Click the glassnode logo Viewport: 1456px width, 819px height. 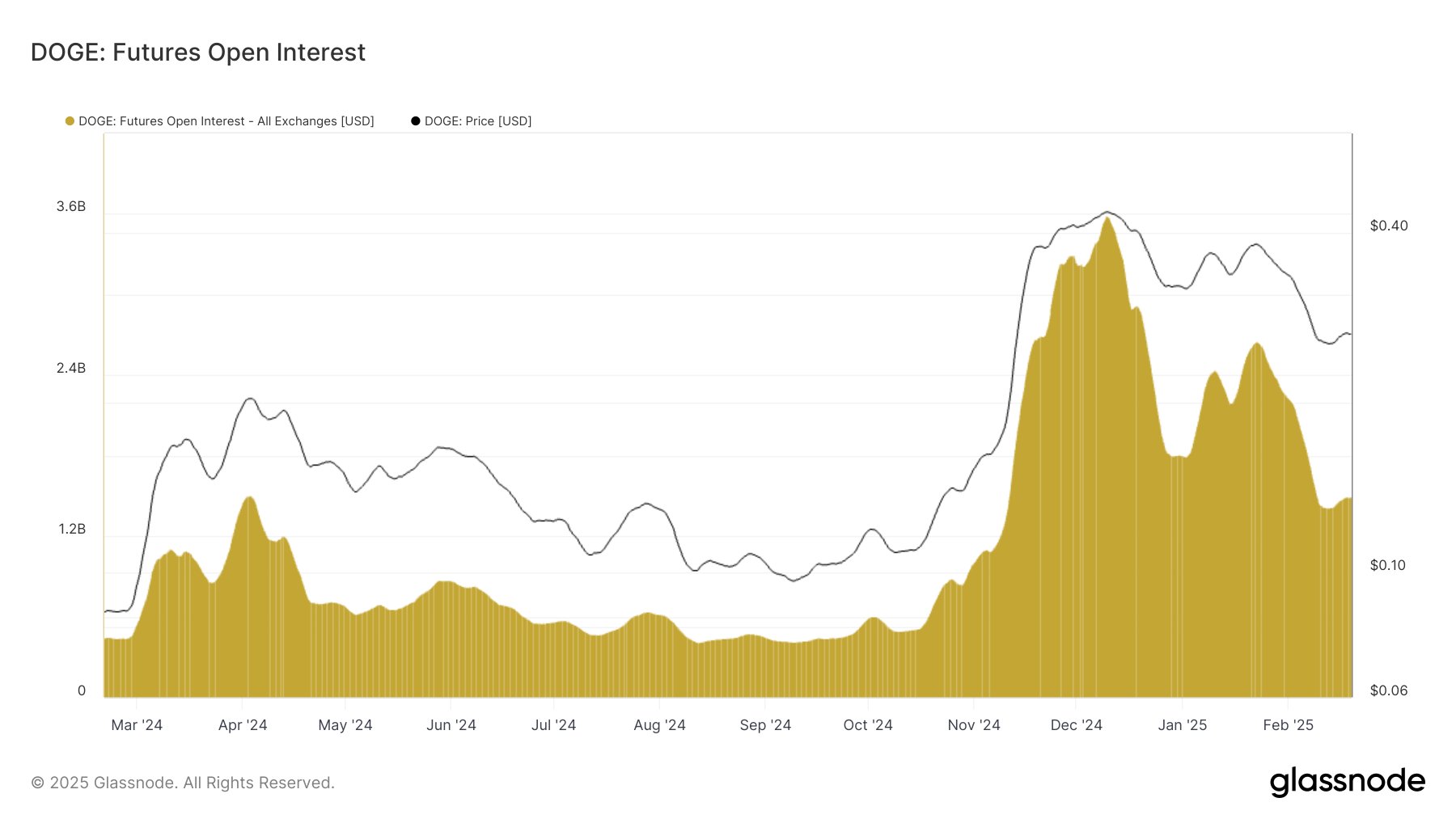1347,782
